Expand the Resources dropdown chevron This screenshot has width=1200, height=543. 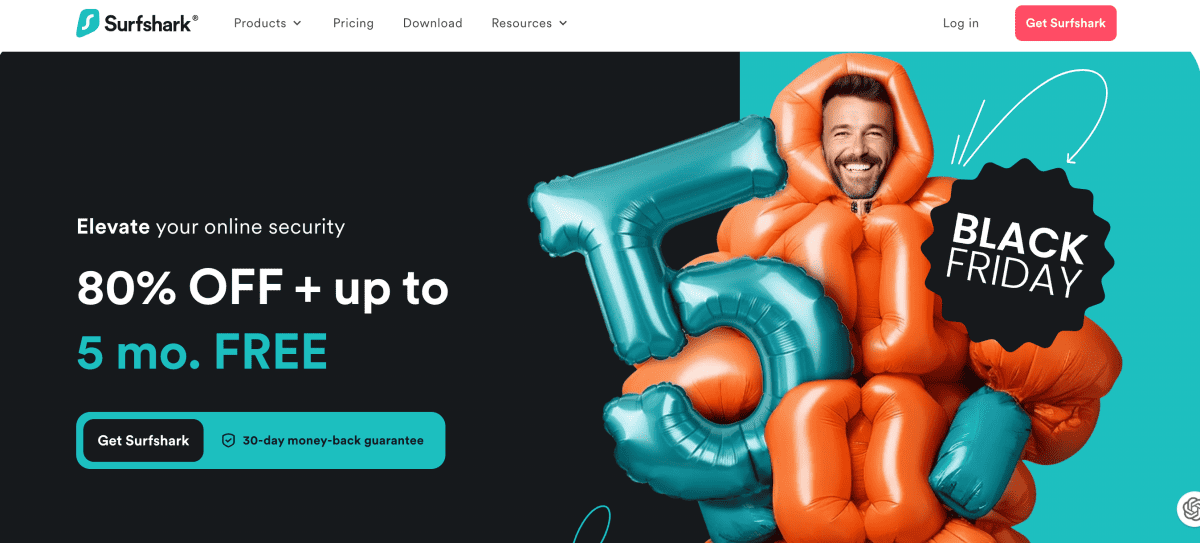pos(562,23)
